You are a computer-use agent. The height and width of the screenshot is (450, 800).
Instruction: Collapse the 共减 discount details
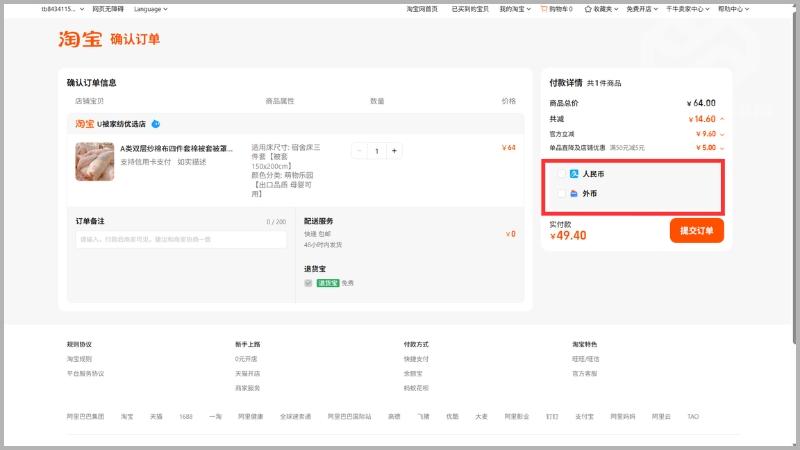(x=722, y=119)
